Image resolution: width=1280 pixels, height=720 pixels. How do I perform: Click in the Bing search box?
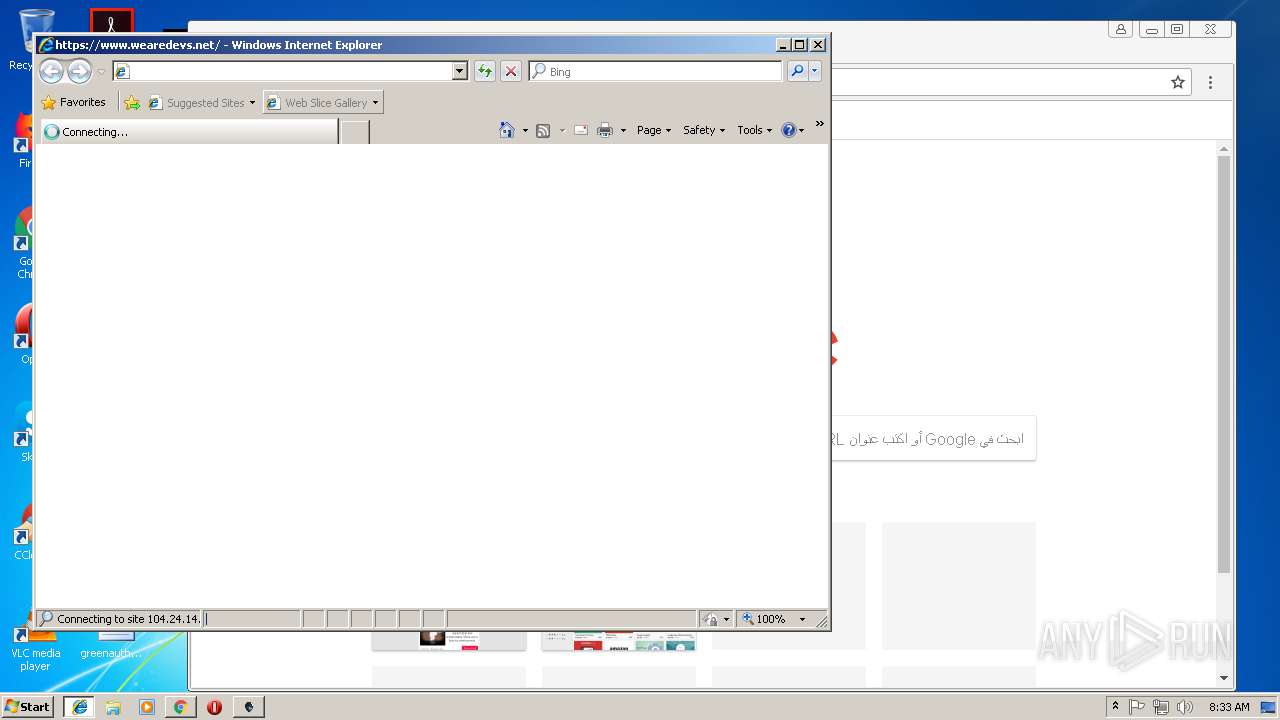(655, 71)
